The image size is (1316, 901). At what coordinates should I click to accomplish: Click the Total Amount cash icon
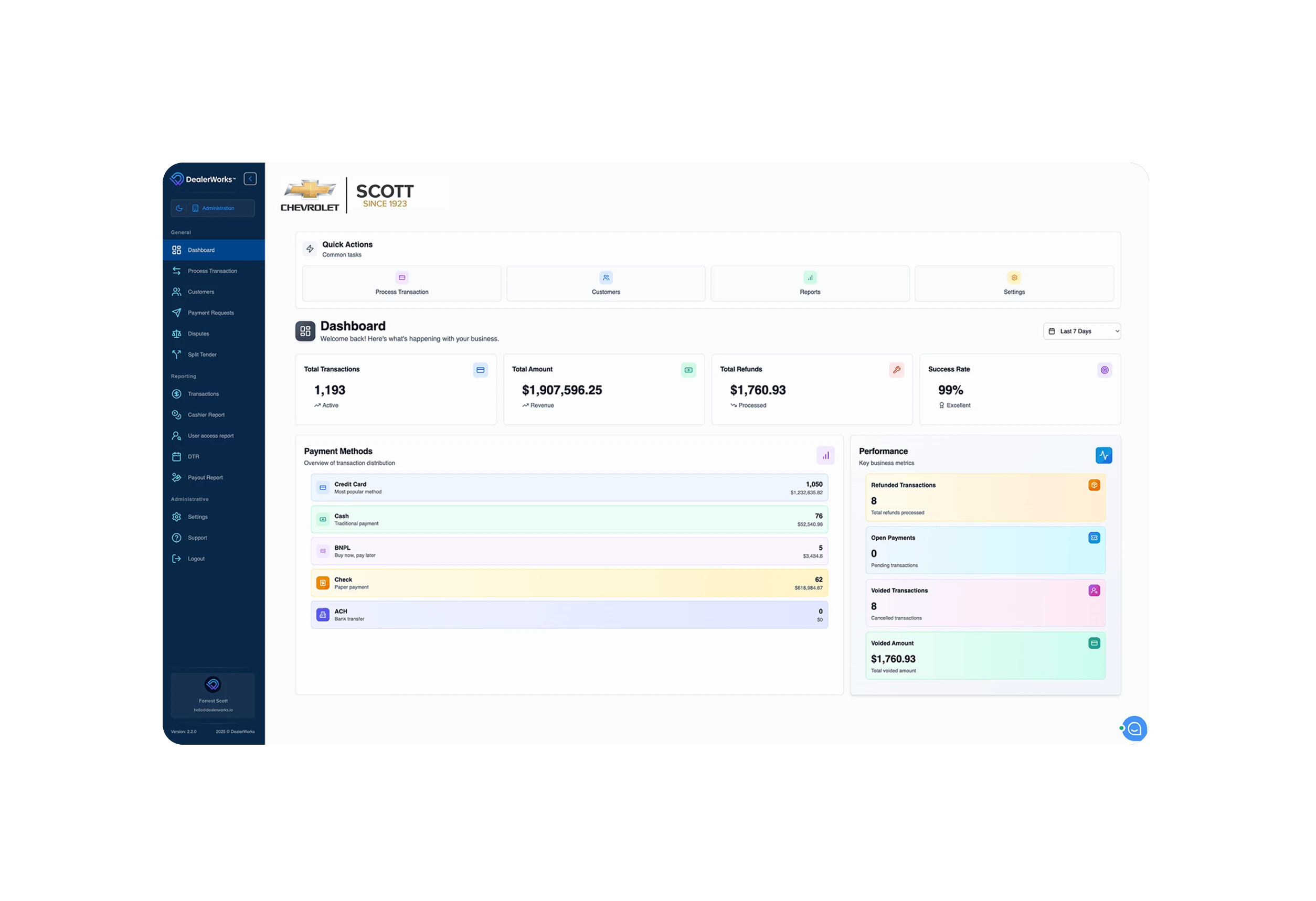(x=688, y=370)
